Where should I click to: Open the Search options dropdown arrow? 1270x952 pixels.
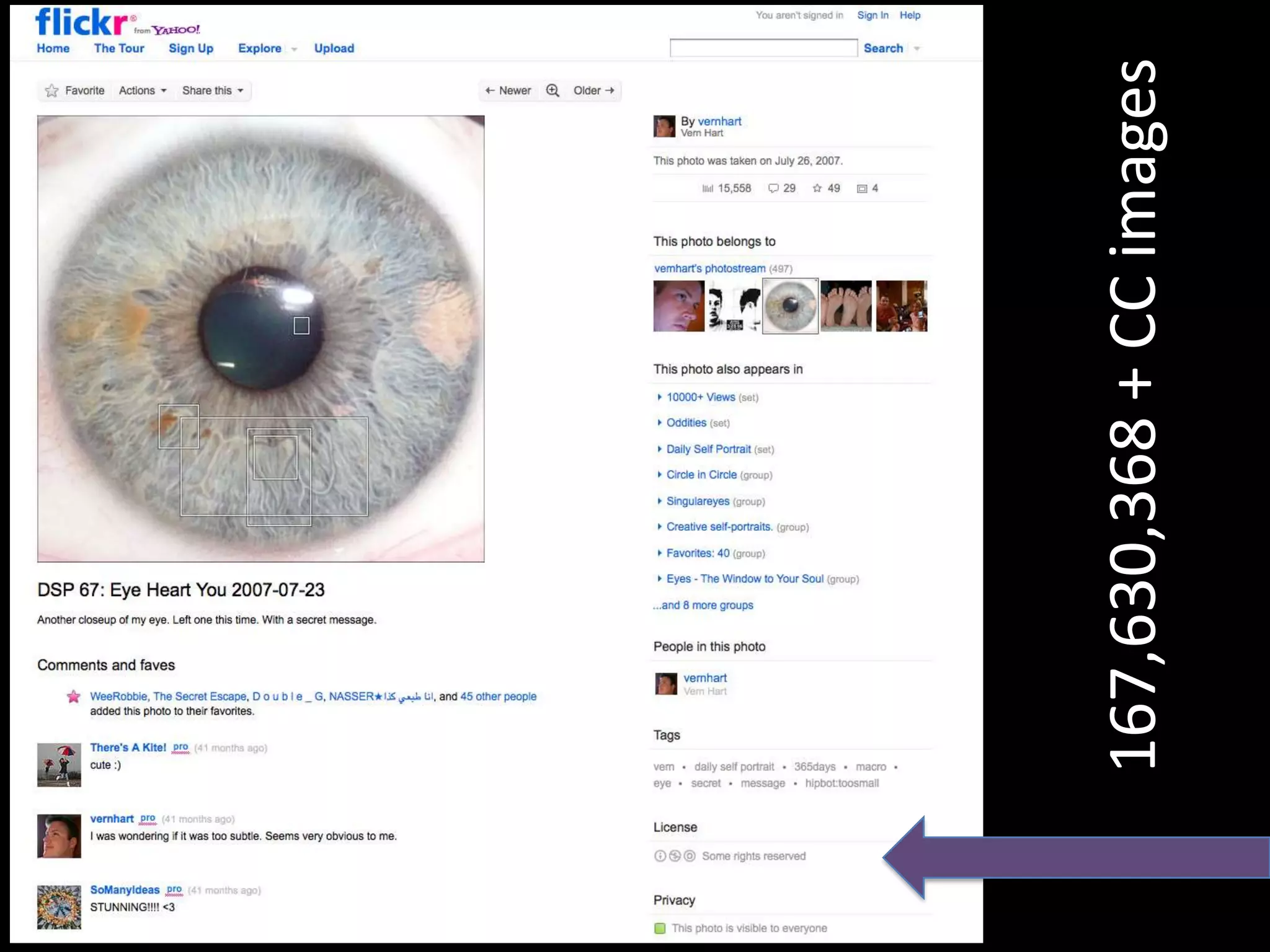[917, 48]
